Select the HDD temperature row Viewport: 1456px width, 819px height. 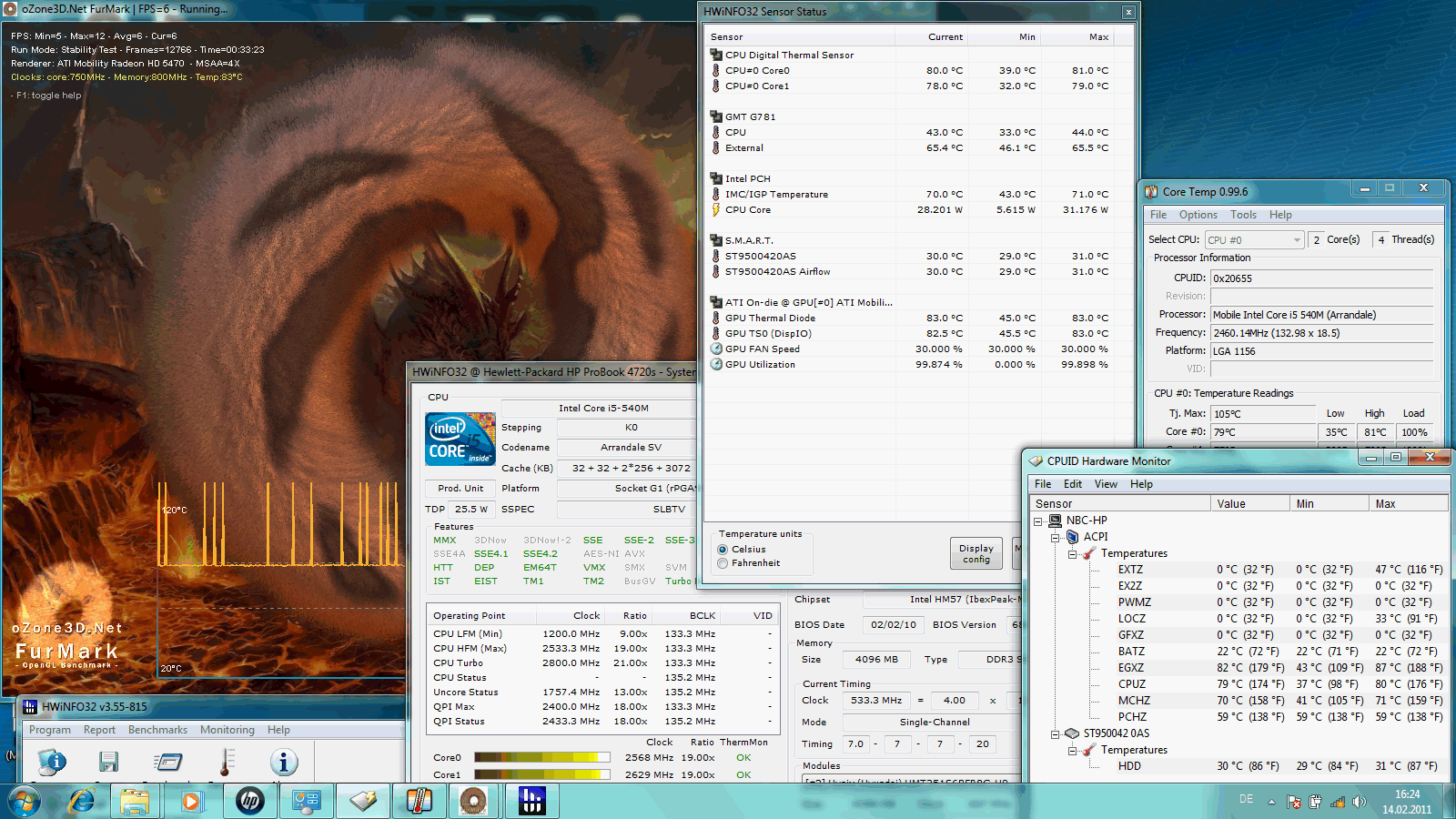coord(1239,766)
